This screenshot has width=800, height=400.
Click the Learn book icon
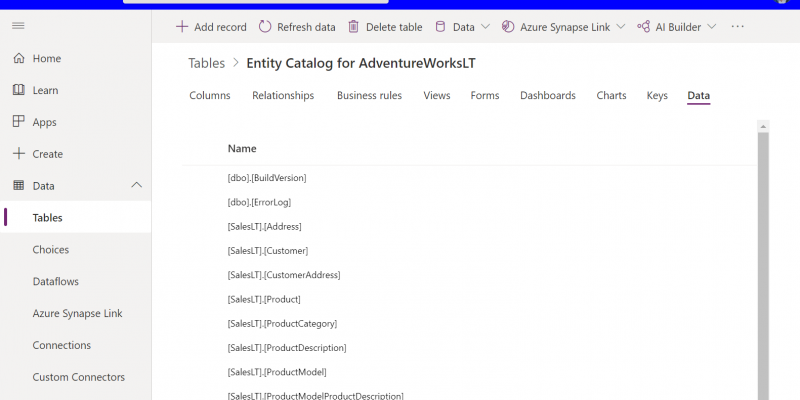[18, 90]
